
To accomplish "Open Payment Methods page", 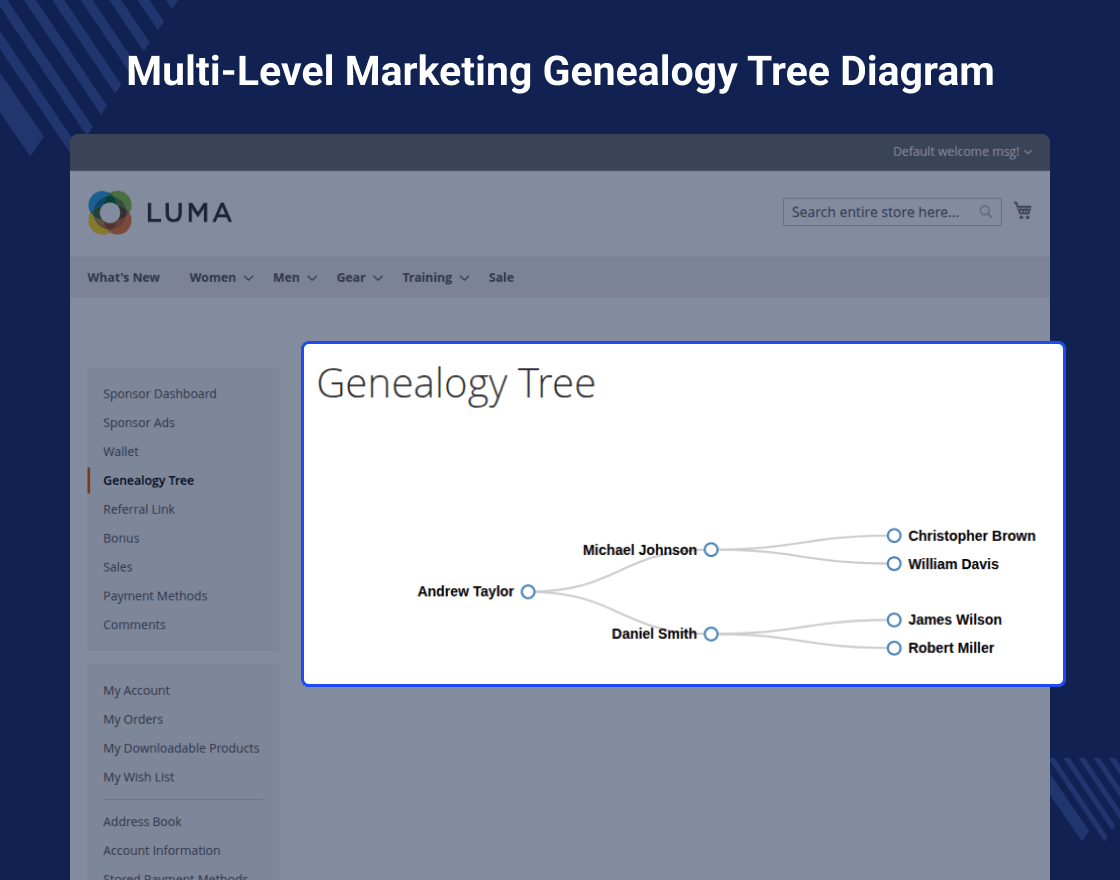I will click(x=155, y=596).
